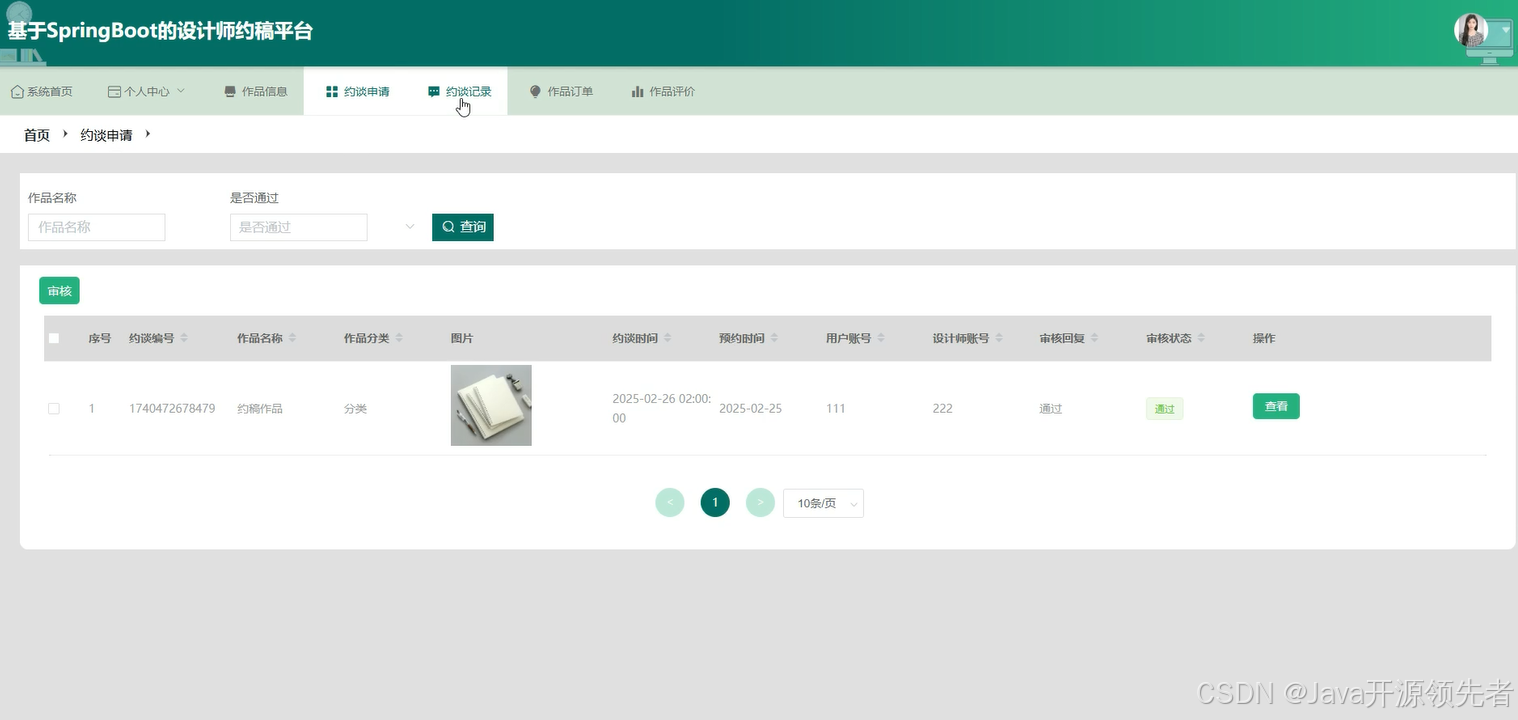
Task: Expand the 个人中心 dropdown chevron
Action: [181, 91]
